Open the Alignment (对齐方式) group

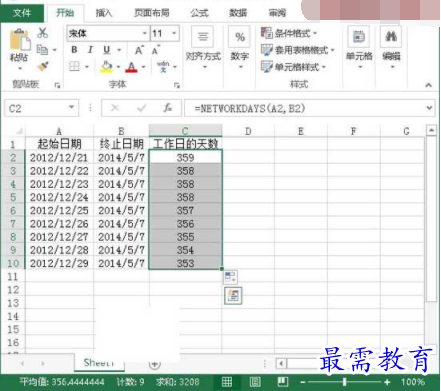[x=203, y=48]
